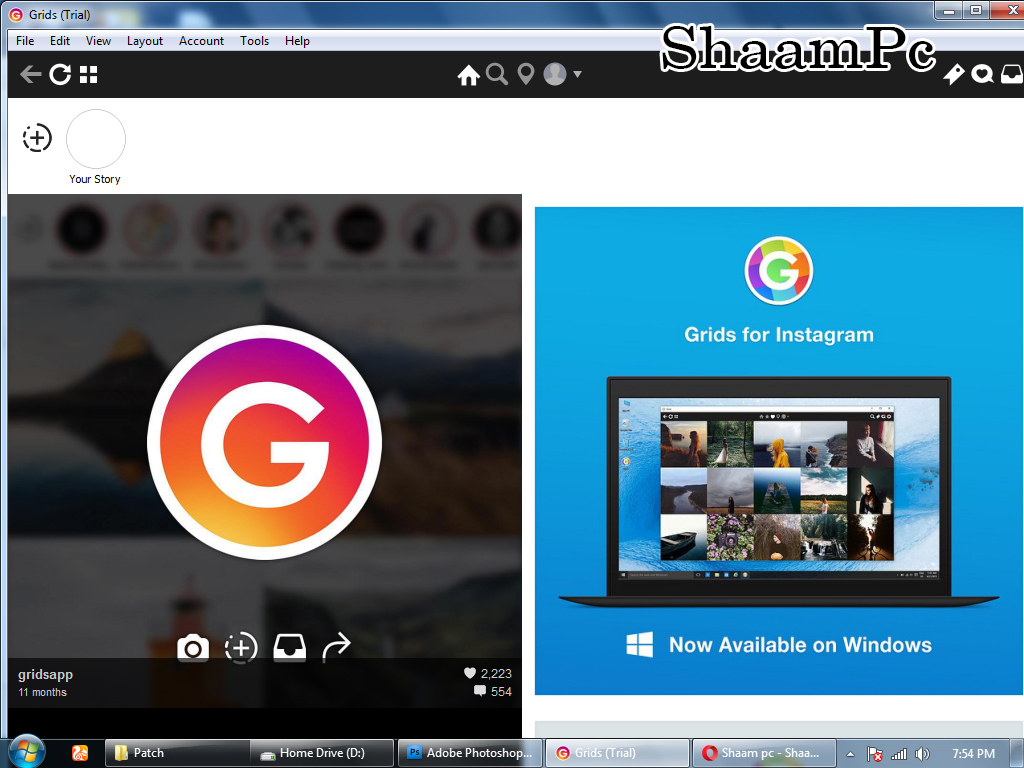Click the inbox tray icon on the post
The image size is (1024, 768).
coord(289,648)
